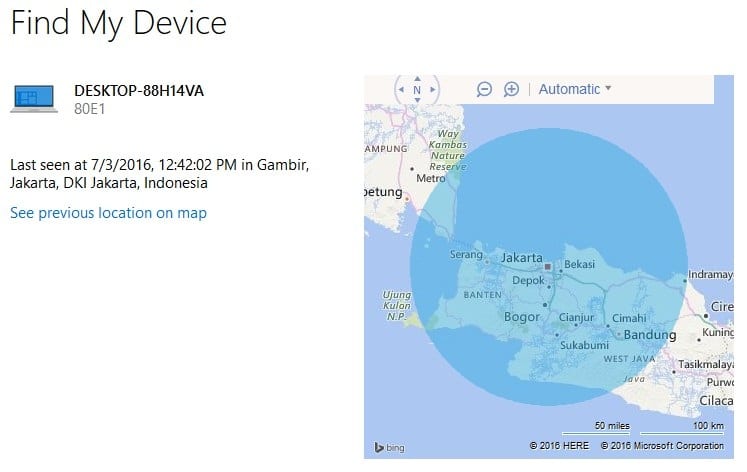
Task: Click Ujung Kulon N.P. label
Action: [396, 306]
